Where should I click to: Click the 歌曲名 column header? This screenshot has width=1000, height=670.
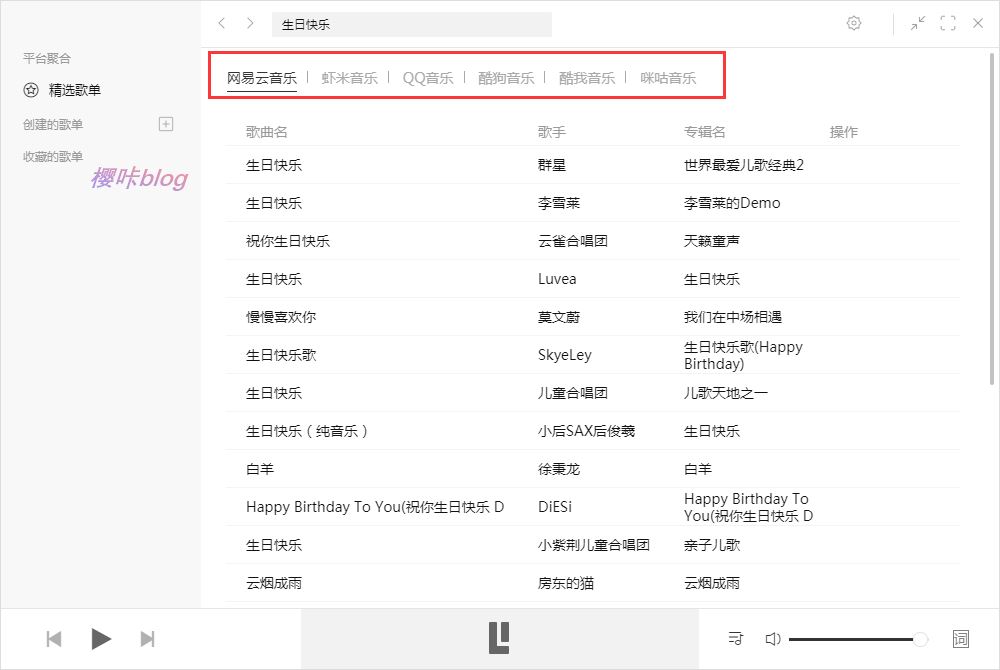(267, 132)
